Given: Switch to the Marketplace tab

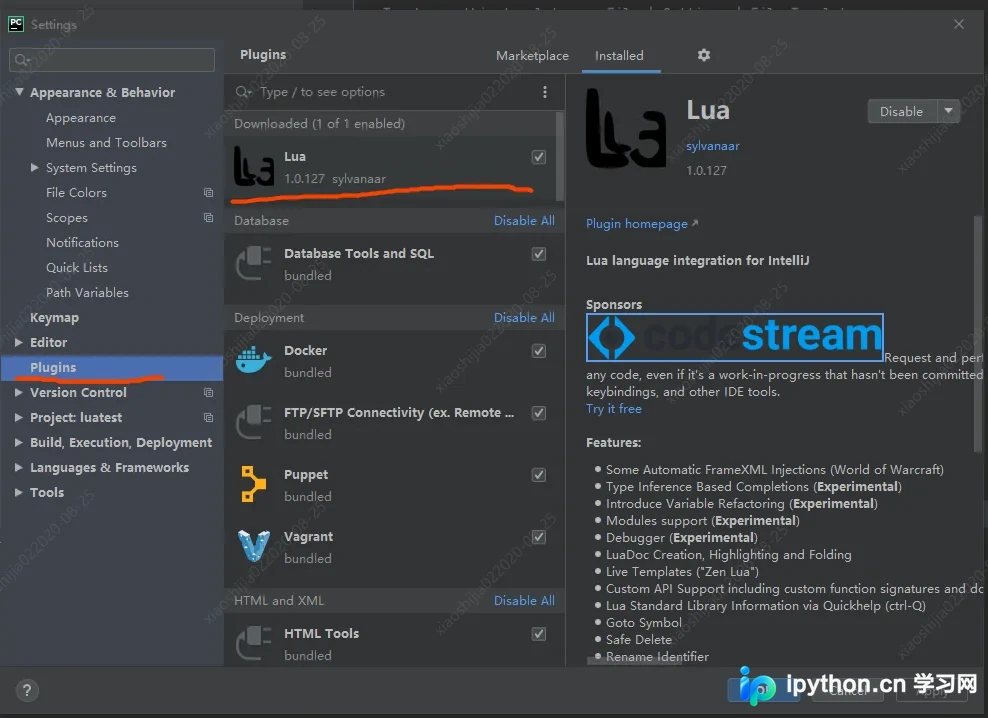Looking at the screenshot, I should [x=532, y=56].
